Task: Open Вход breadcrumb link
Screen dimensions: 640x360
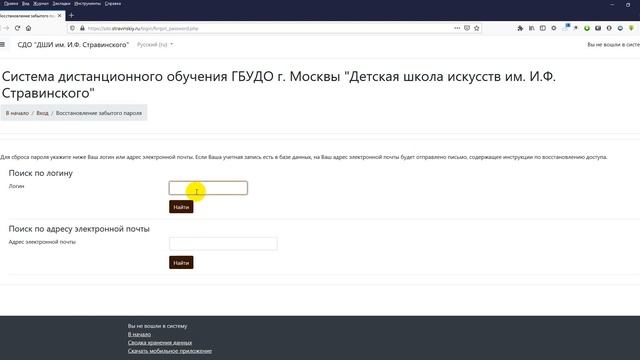Action: [42, 113]
